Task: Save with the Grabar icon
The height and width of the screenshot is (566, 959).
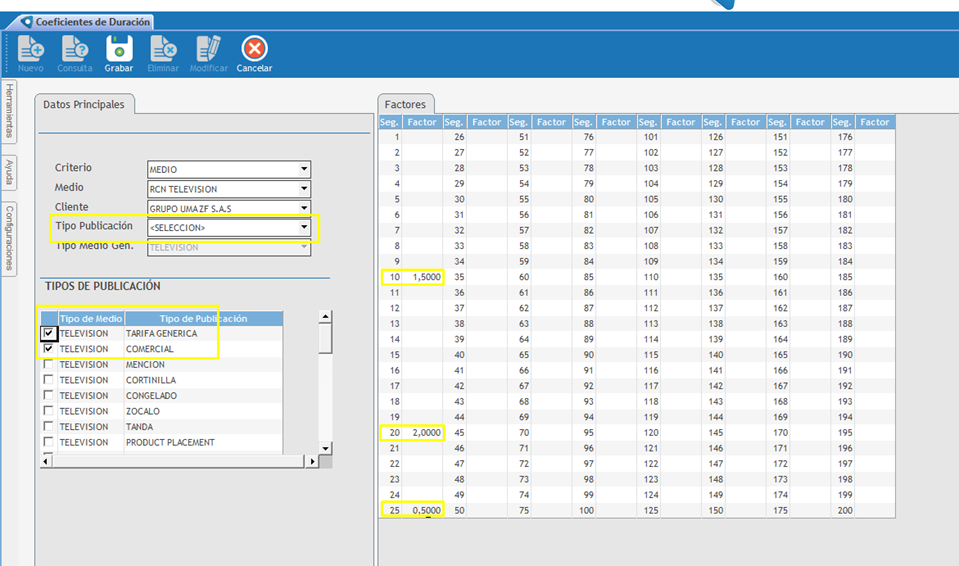Action: 119,48
